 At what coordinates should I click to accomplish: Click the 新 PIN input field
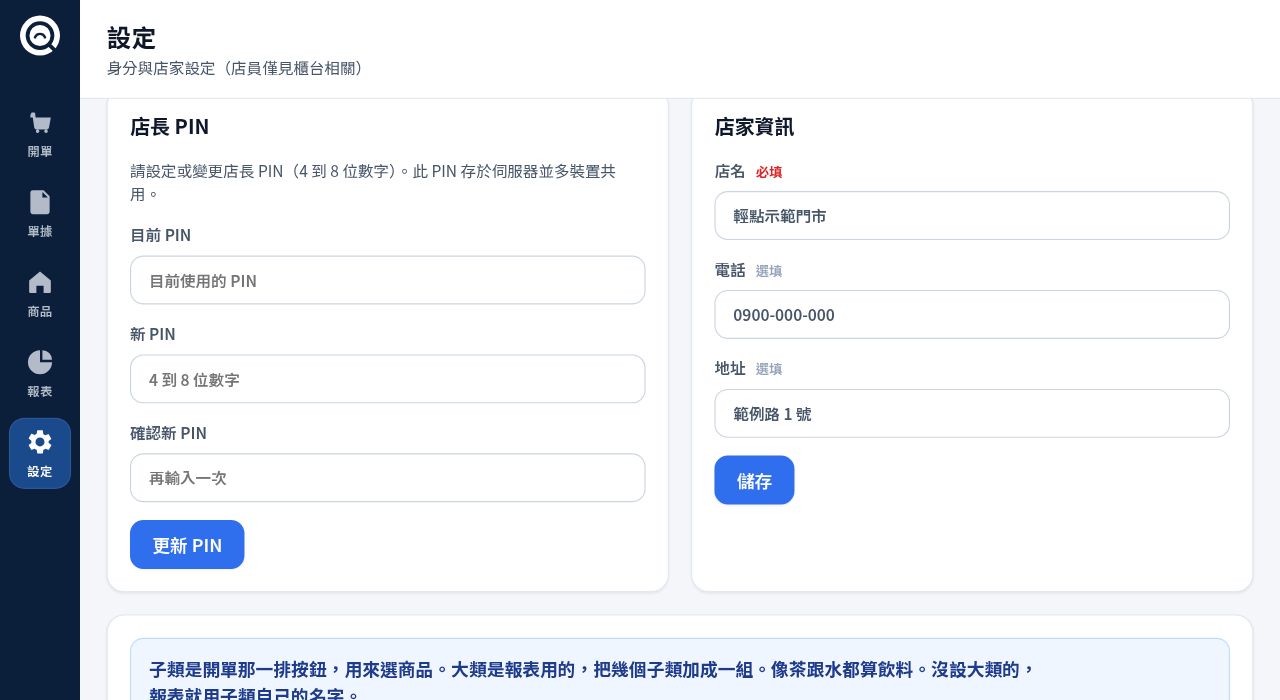(388, 379)
